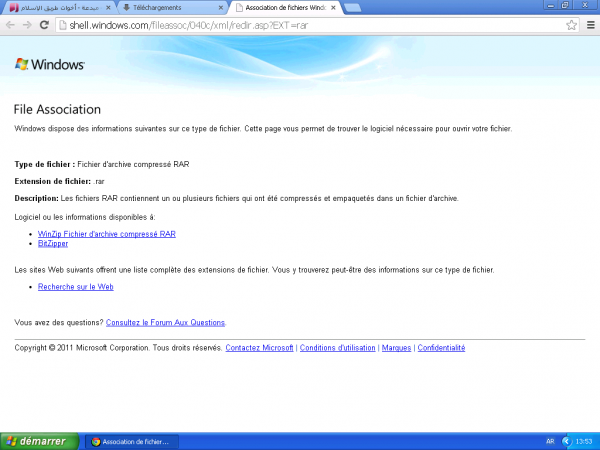Click the browser forward arrow

click(x=27, y=25)
